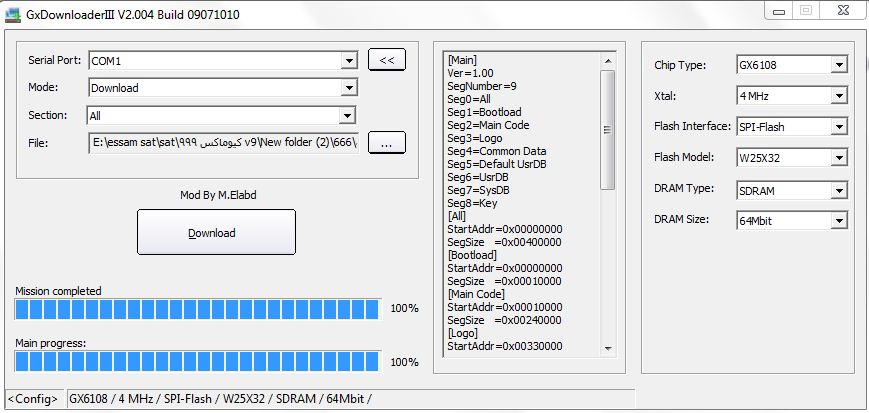Click the Mission completed status label
Viewport: 869px width, 413px height.
click(58, 291)
